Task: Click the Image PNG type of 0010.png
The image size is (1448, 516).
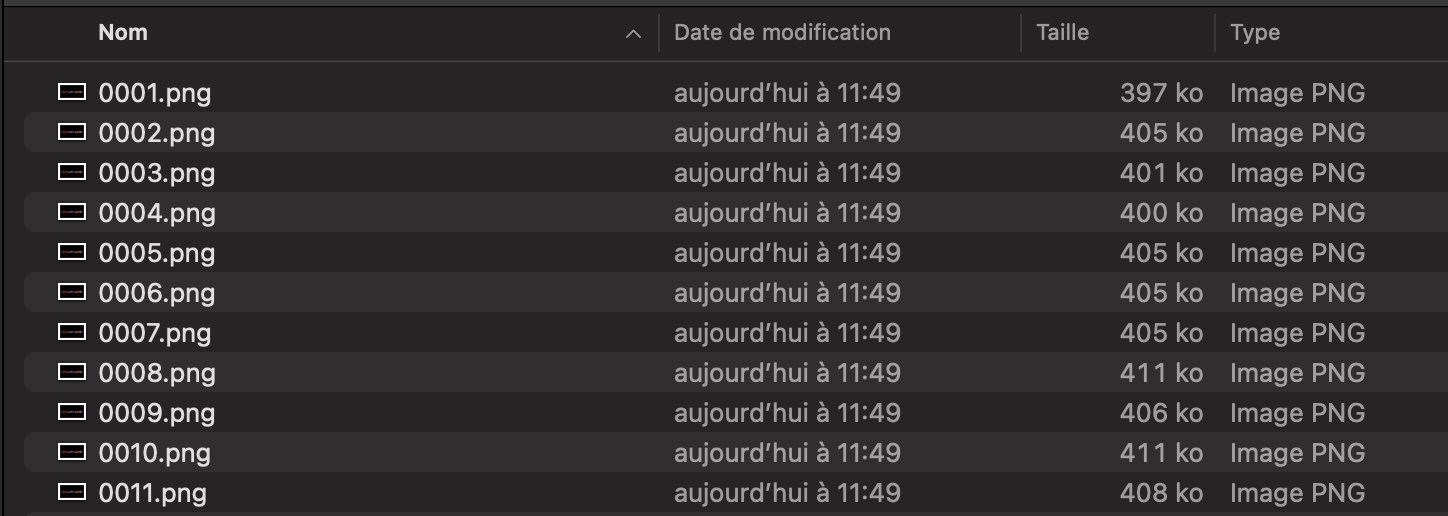Action: click(1297, 453)
